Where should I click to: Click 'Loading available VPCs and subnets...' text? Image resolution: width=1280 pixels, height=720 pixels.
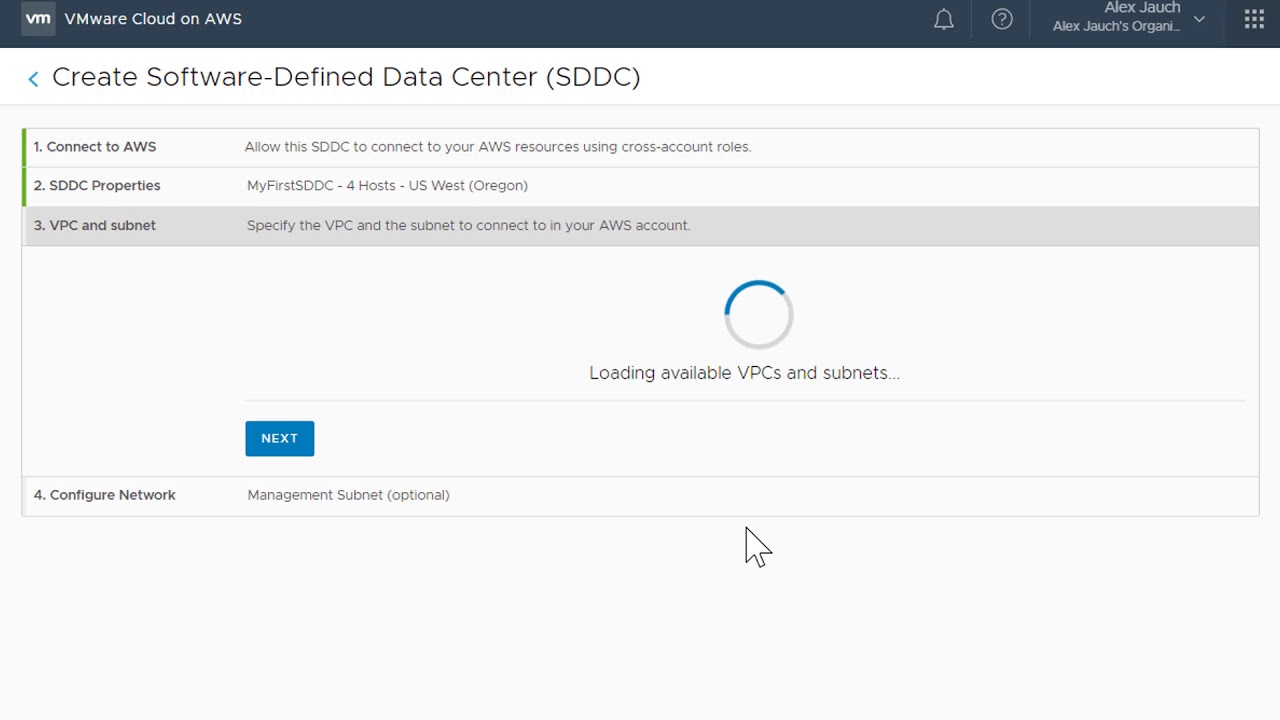tap(744, 373)
